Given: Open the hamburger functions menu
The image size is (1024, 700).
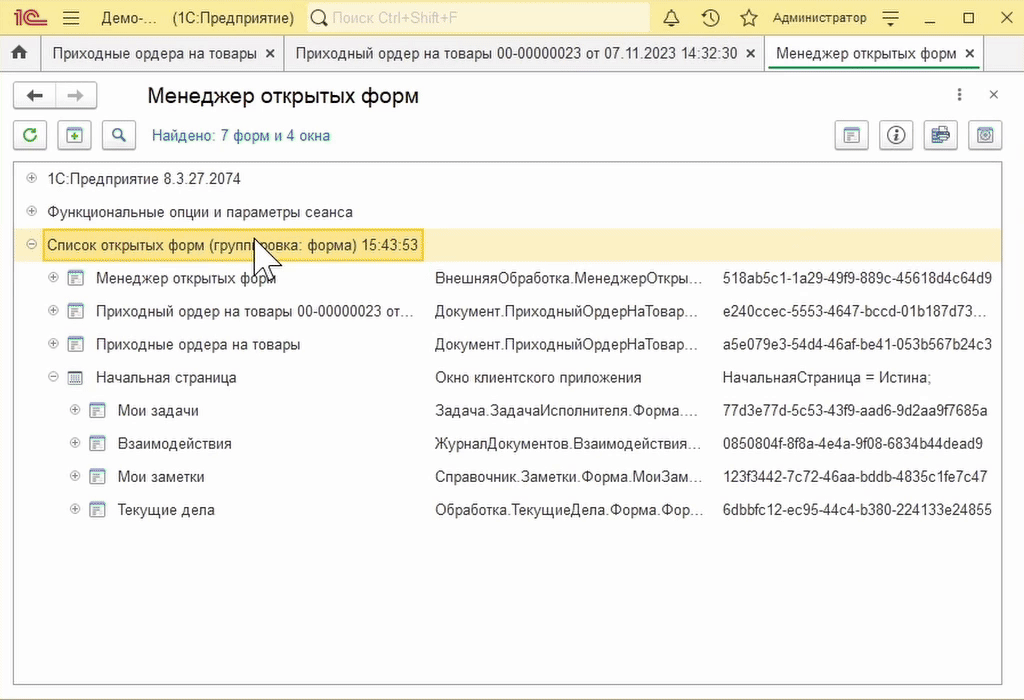Looking at the screenshot, I should [x=71, y=18].
